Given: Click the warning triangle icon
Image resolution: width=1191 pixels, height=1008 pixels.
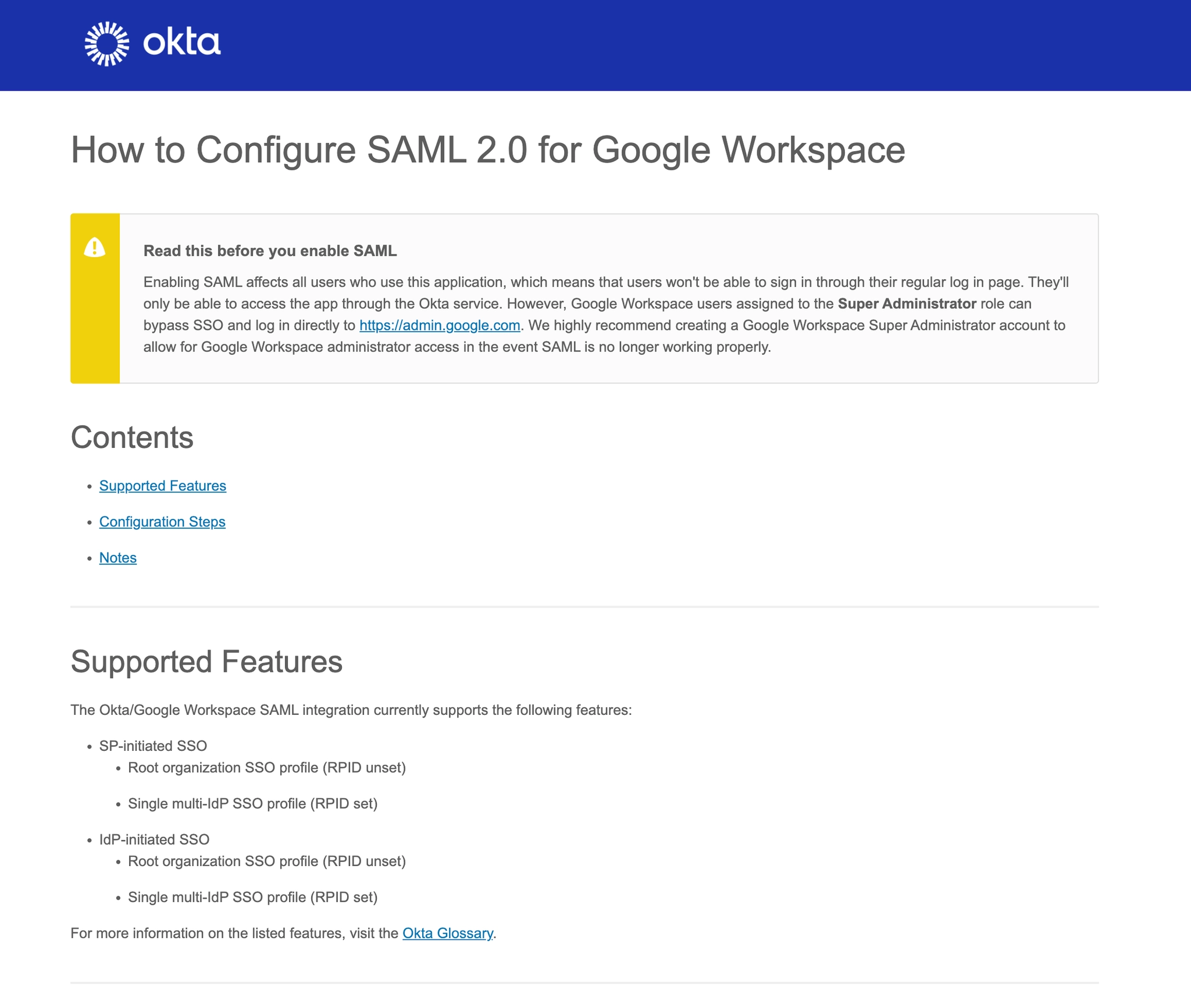Looking at the screenshot, I should (x=94, y=247).
